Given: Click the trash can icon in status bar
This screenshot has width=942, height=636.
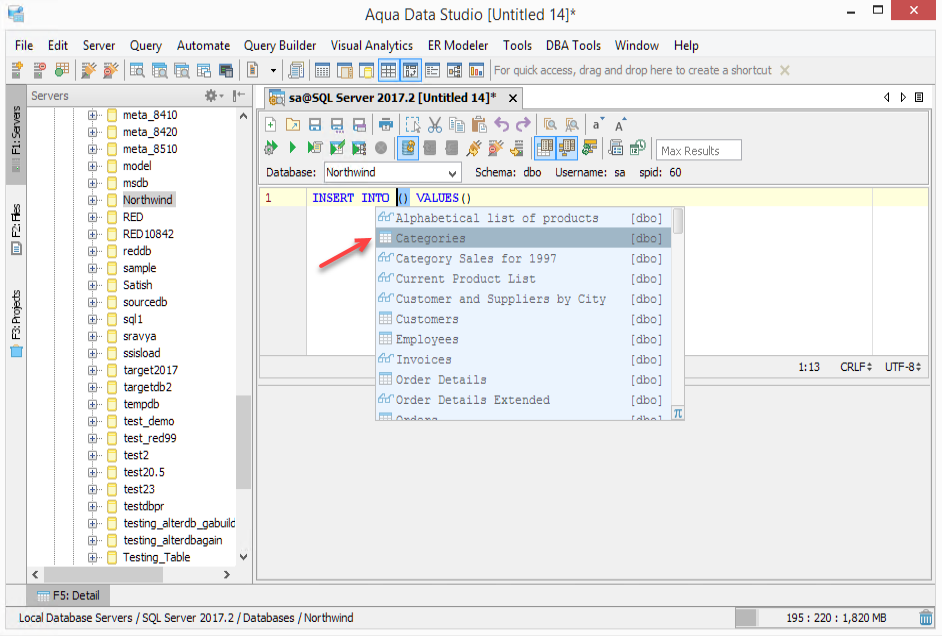Looking at the screenshot, I should tap(926, 617).
